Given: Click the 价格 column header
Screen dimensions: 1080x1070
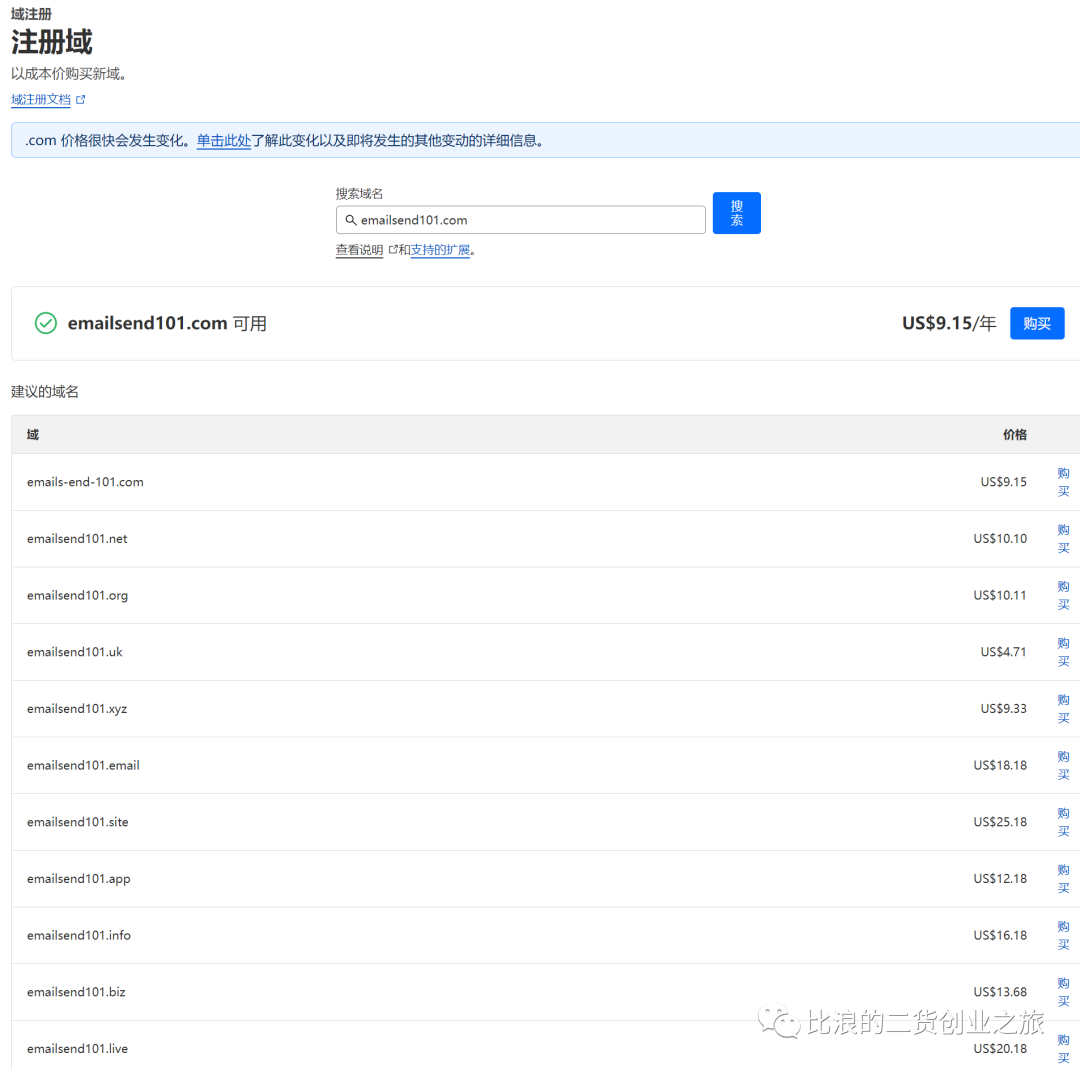Looking at the screenshot, I should pyautogui.click(x=1014, y=434).
